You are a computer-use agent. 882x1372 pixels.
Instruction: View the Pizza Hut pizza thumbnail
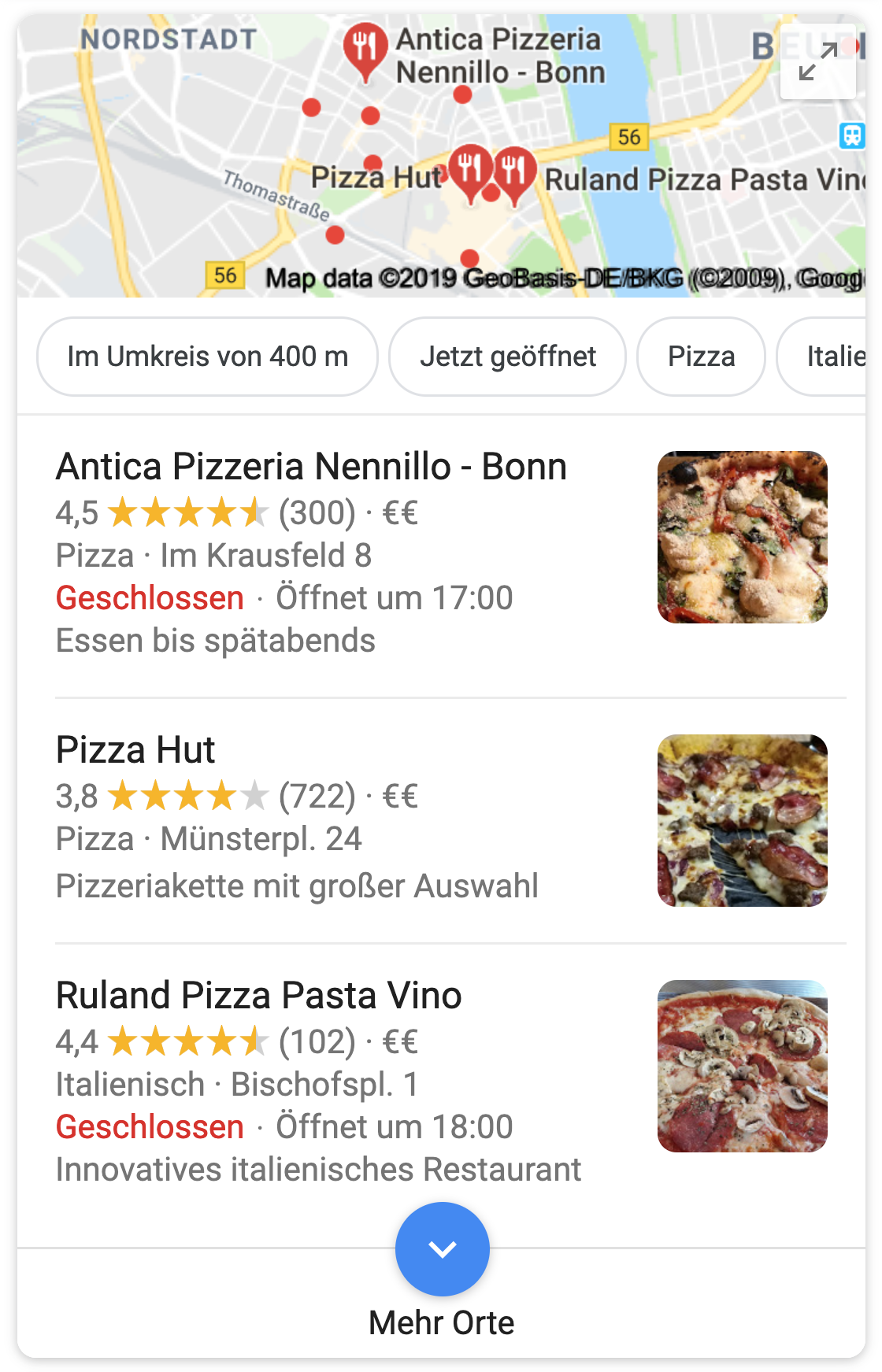tap(743, 820)
